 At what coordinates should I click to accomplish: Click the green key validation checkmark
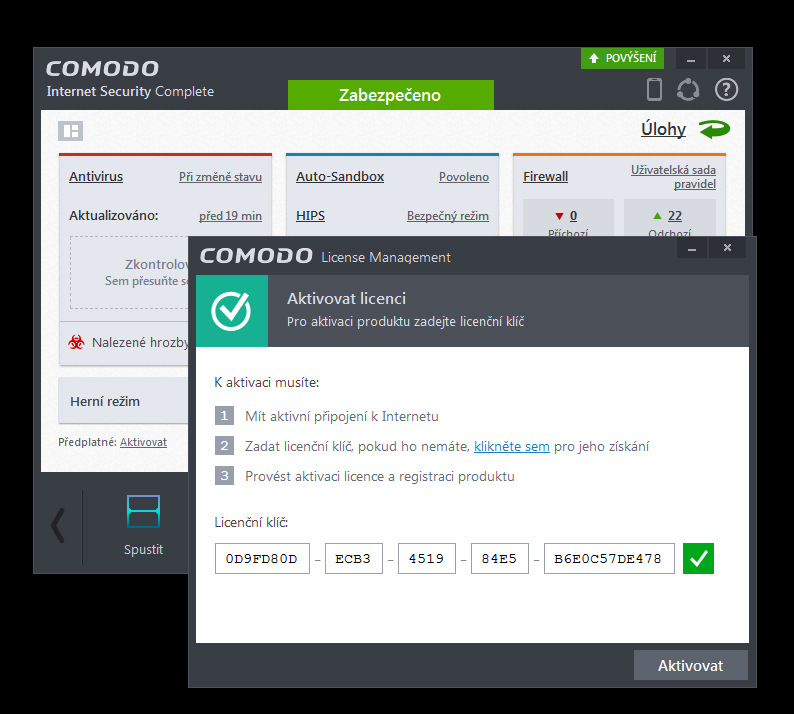(698, 559)
